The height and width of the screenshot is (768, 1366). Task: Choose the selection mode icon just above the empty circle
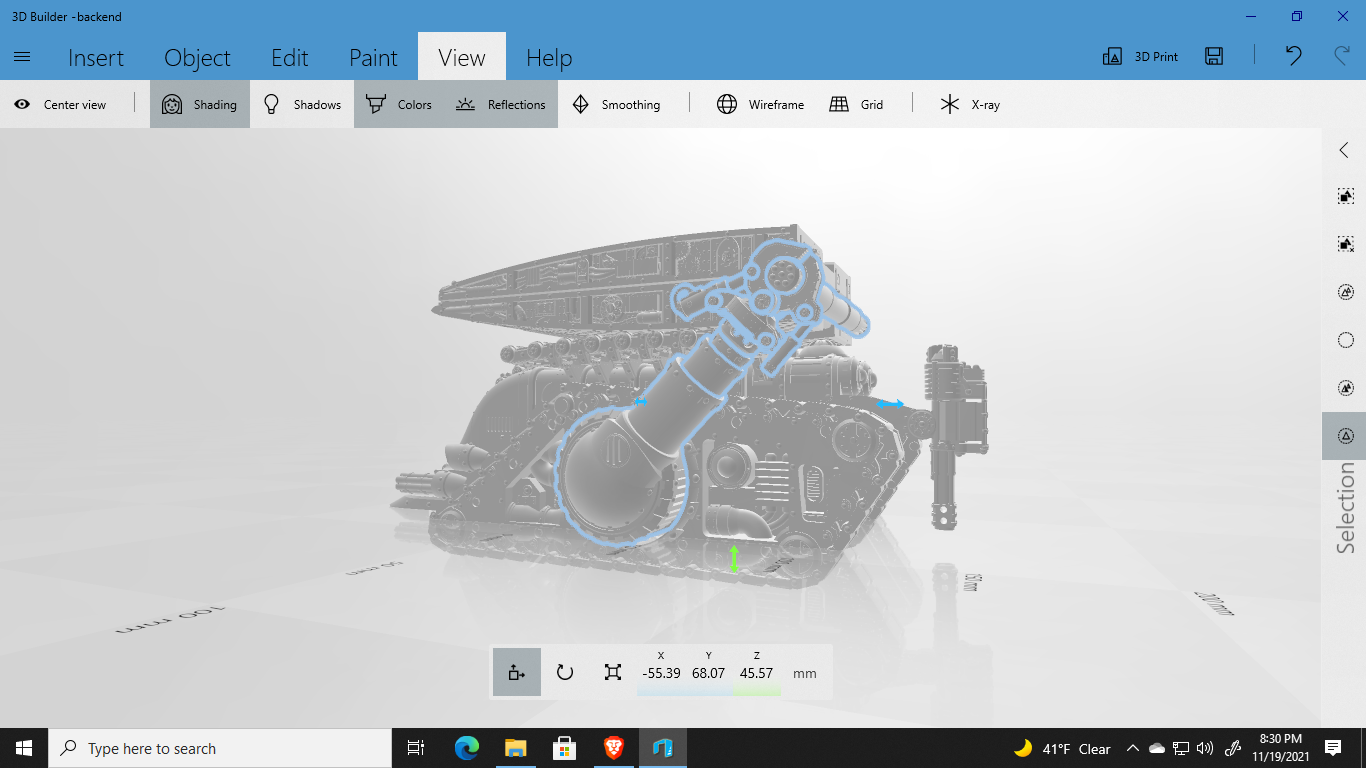click(x=1345, y=292)
